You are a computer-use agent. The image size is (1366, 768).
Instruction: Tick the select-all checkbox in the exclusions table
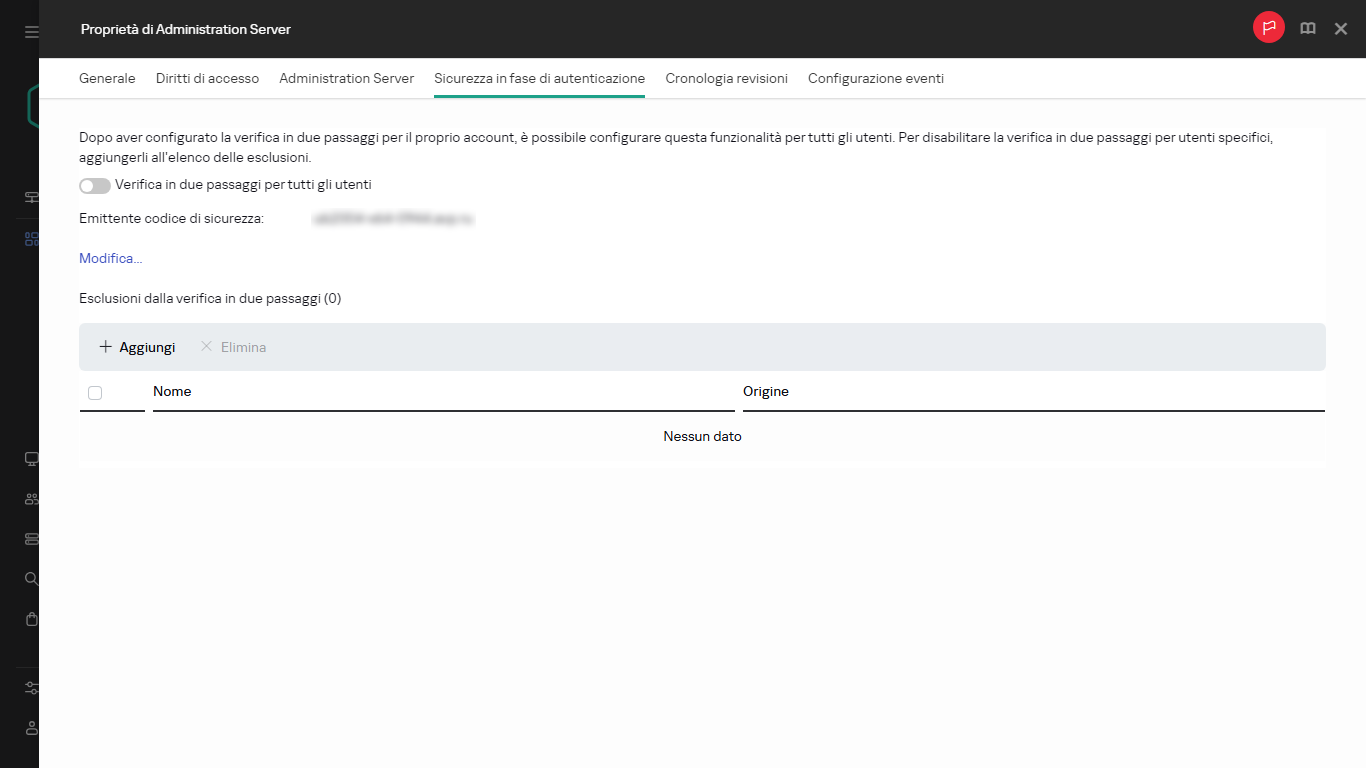coord(95,392)
